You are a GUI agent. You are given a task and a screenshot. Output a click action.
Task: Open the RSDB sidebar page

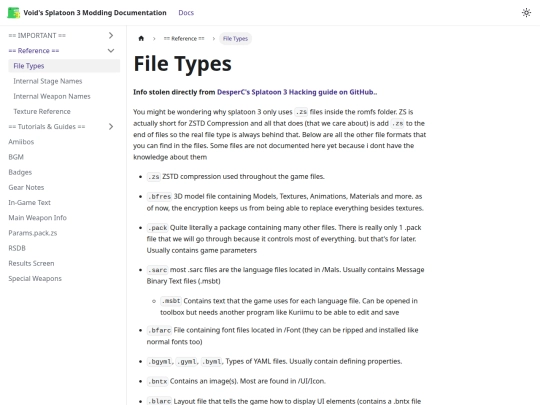[17, 248]
